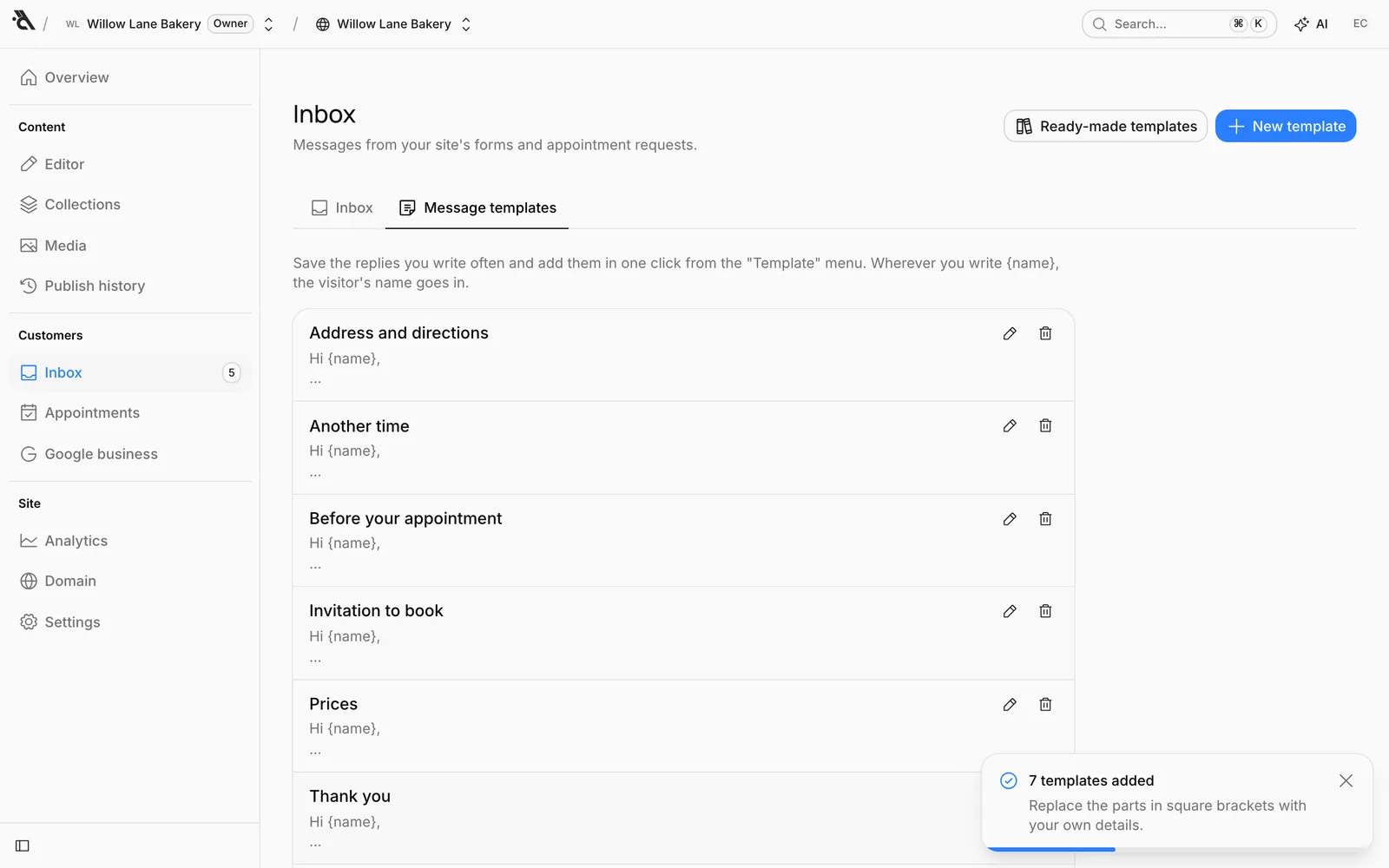
Task: Open the Media library
Action: pyautogui.click(x=130, y=246)
